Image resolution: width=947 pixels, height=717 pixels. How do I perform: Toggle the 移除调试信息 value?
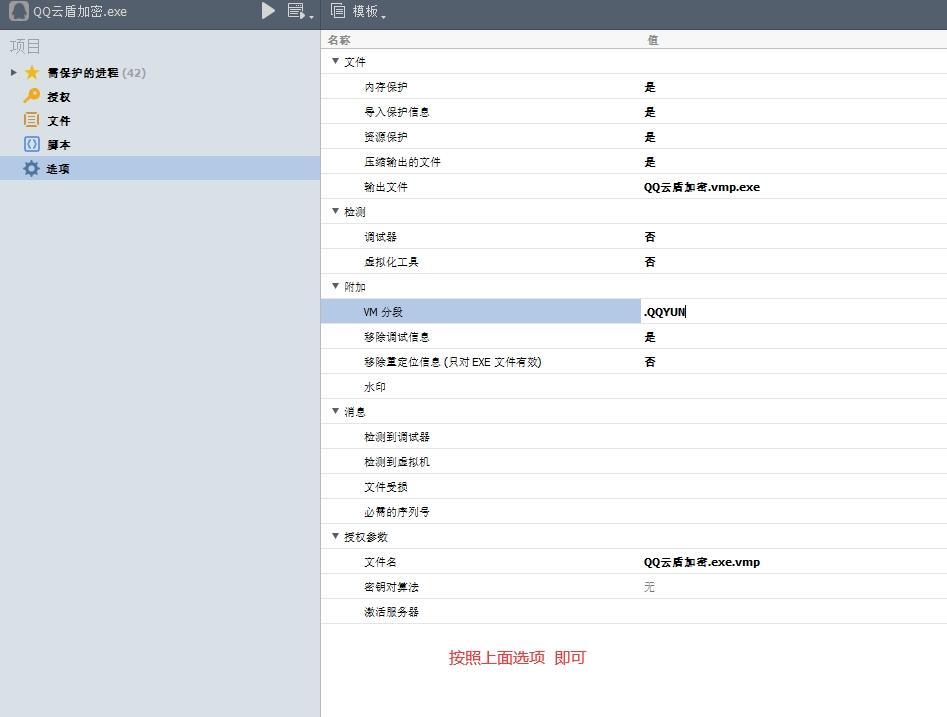650,337
